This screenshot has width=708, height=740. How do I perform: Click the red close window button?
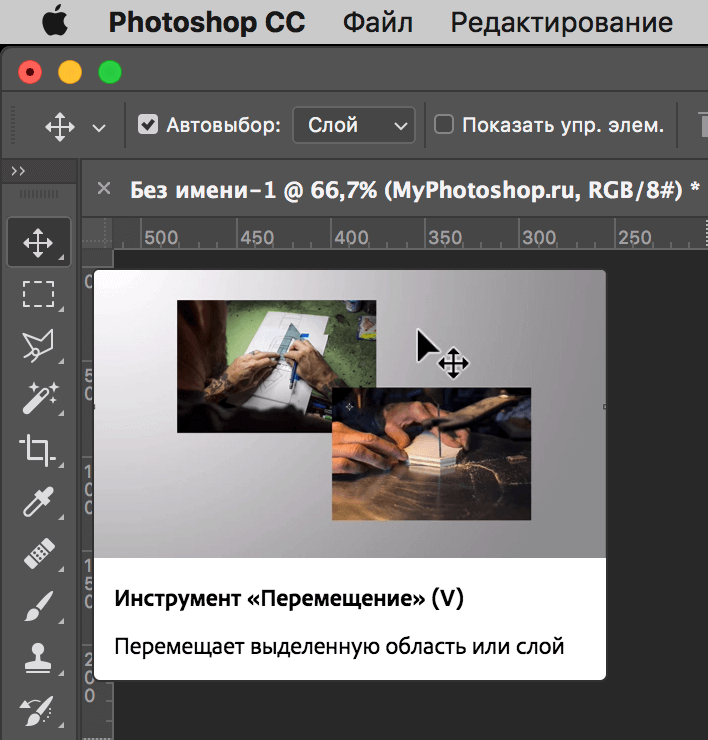coord(30,72)
